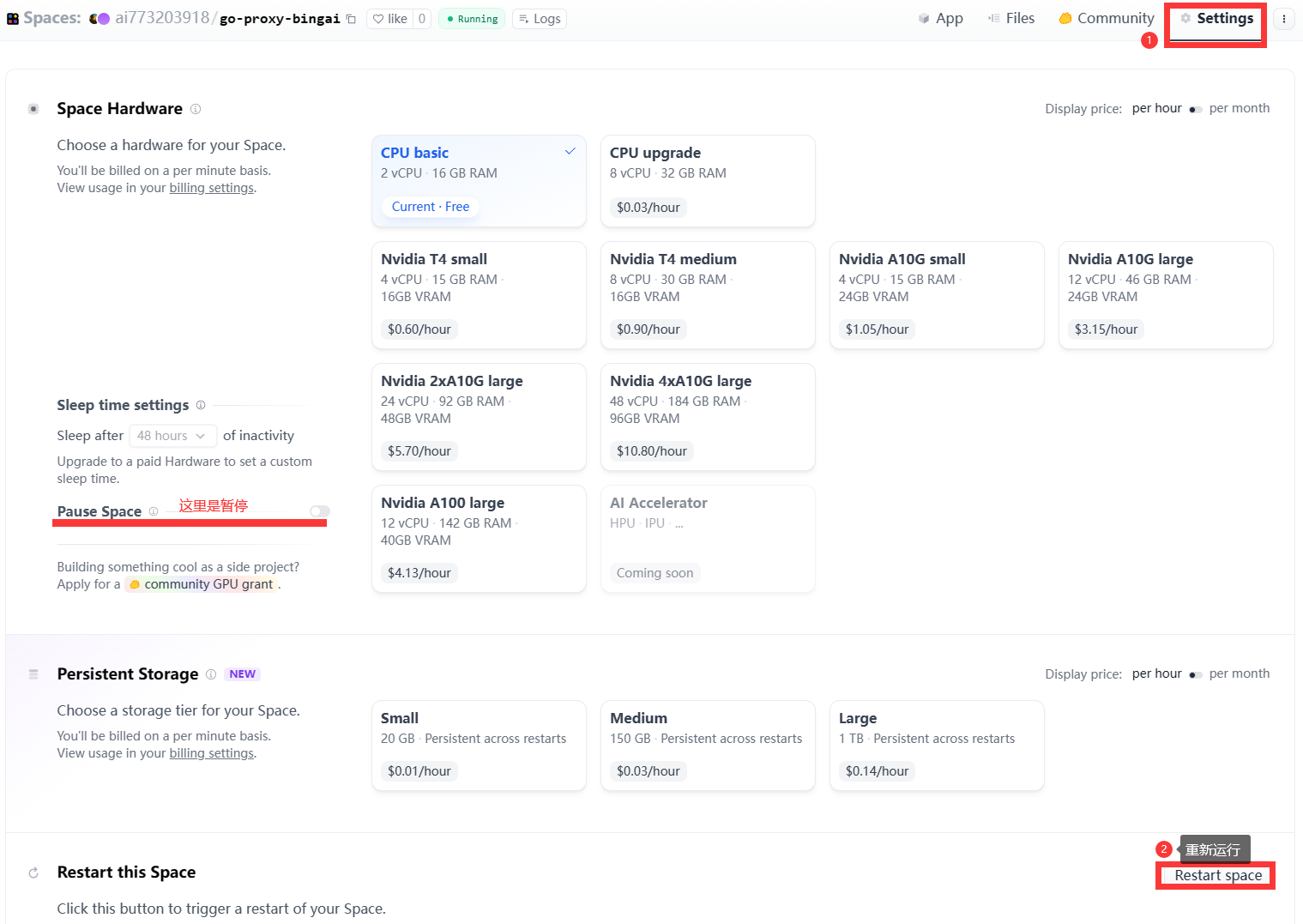Click the info icon beside Persistent Storage

point(211,674)
